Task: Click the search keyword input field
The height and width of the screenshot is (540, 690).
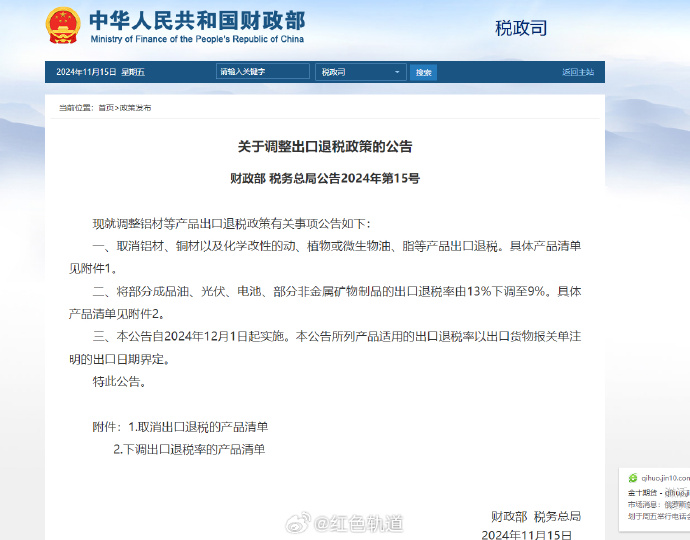Action: 263,72
